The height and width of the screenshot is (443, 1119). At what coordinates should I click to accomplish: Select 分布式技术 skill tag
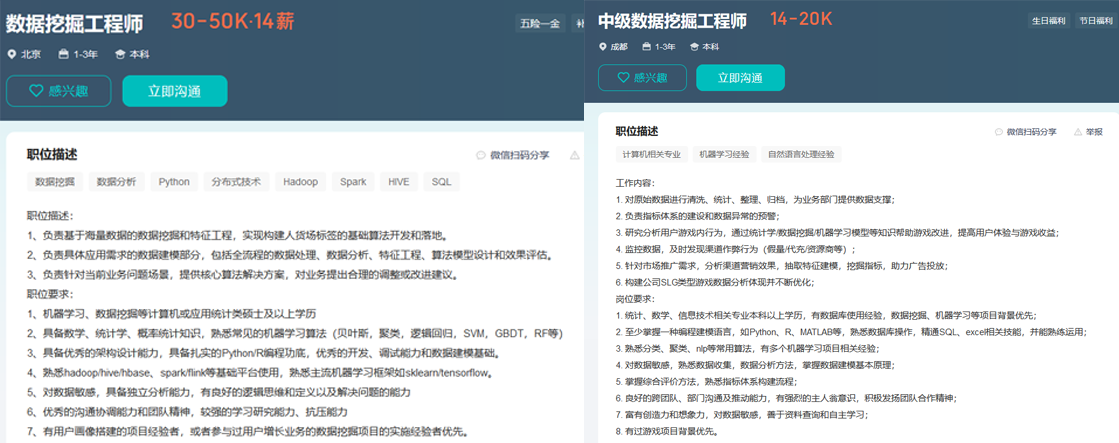(x=236, y=182)
